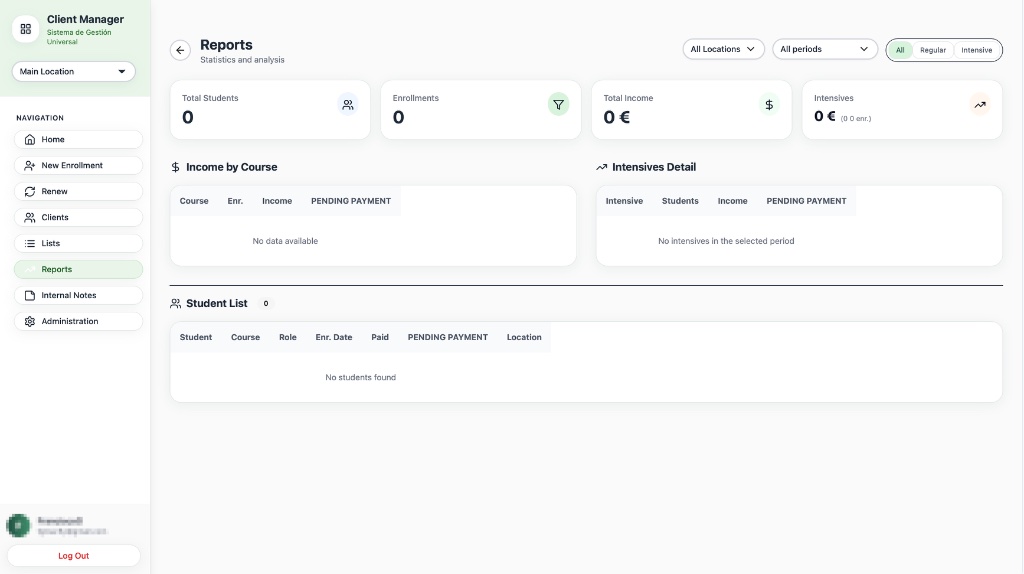Click Income header in Intensives Detail table
1024x574 pixels.
[x=732, y=201]
